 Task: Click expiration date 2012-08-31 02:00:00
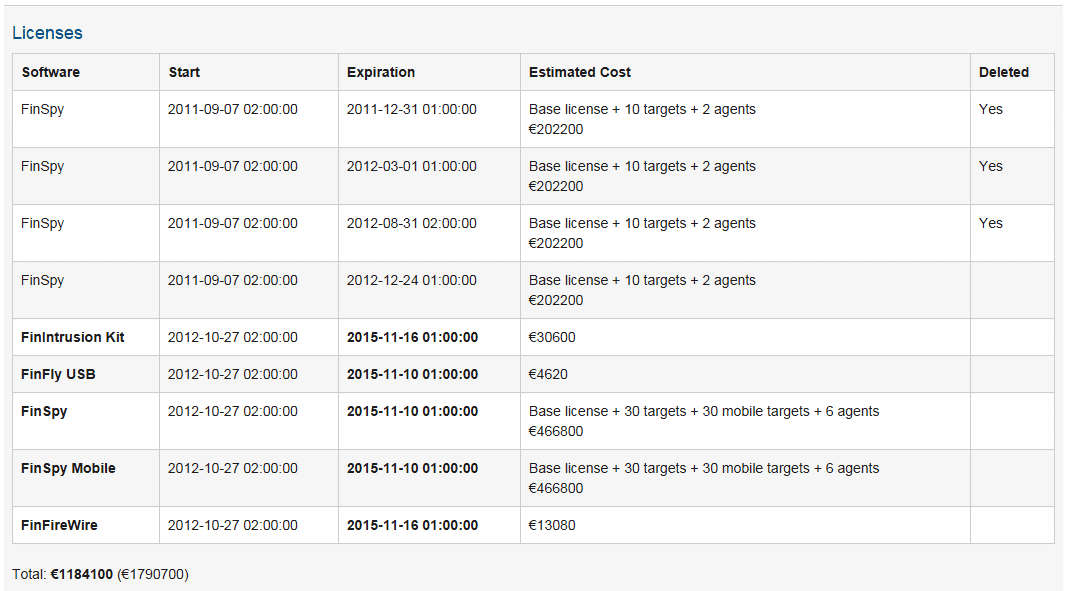(412, 223)
